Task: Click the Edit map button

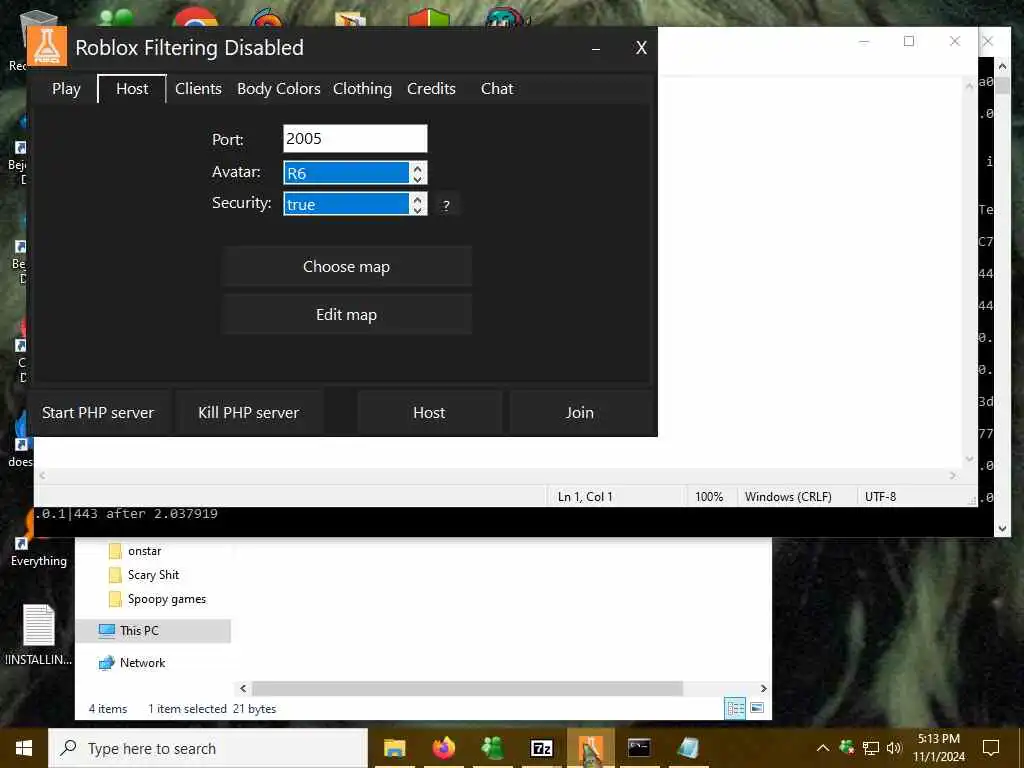Action: click(346, 315)
